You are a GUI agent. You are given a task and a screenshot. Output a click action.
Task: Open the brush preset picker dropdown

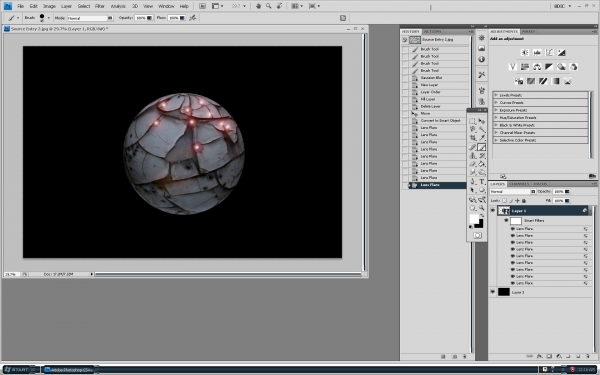[49, 18]
